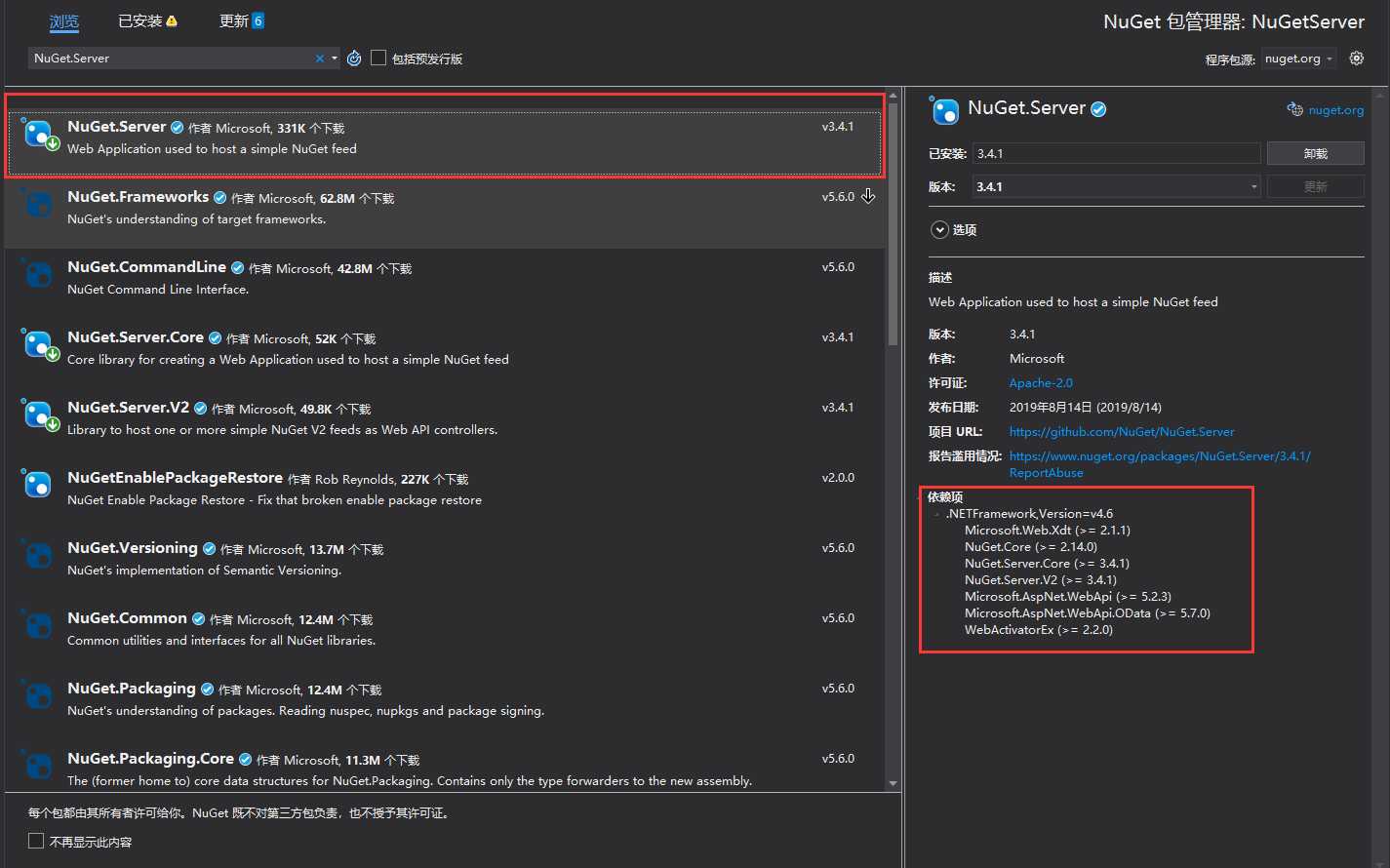Open the search box history dropdown arrow
1390x868 pixels.
click(335, 59)
